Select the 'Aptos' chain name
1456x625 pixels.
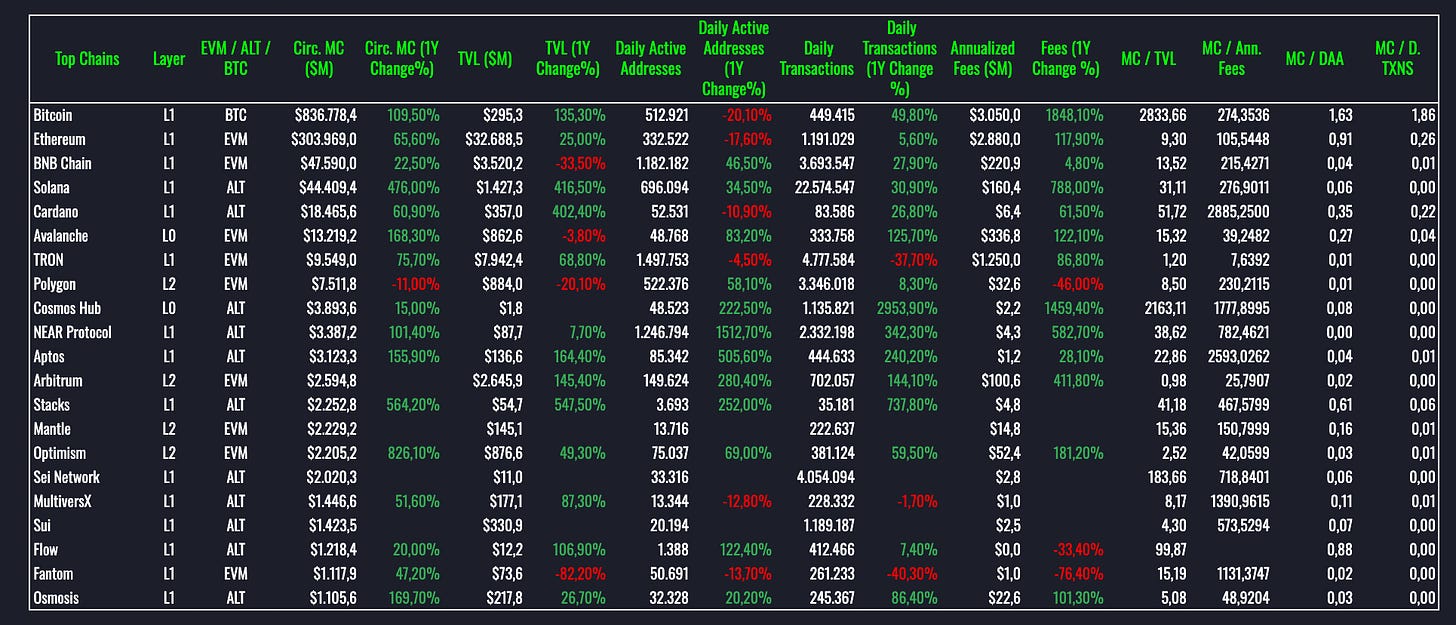(x=50, y=357)
